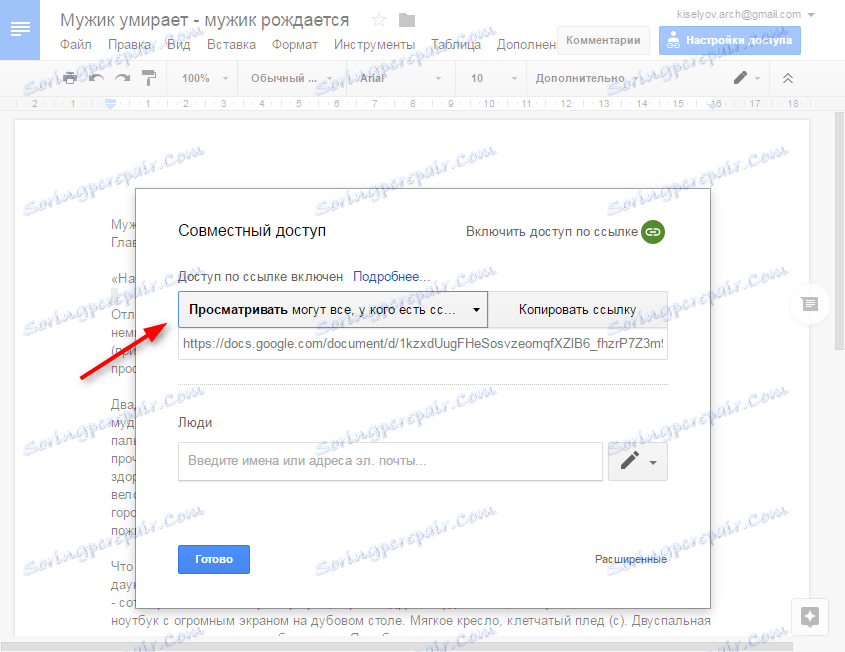Click the Print icon

coord(70,77)
